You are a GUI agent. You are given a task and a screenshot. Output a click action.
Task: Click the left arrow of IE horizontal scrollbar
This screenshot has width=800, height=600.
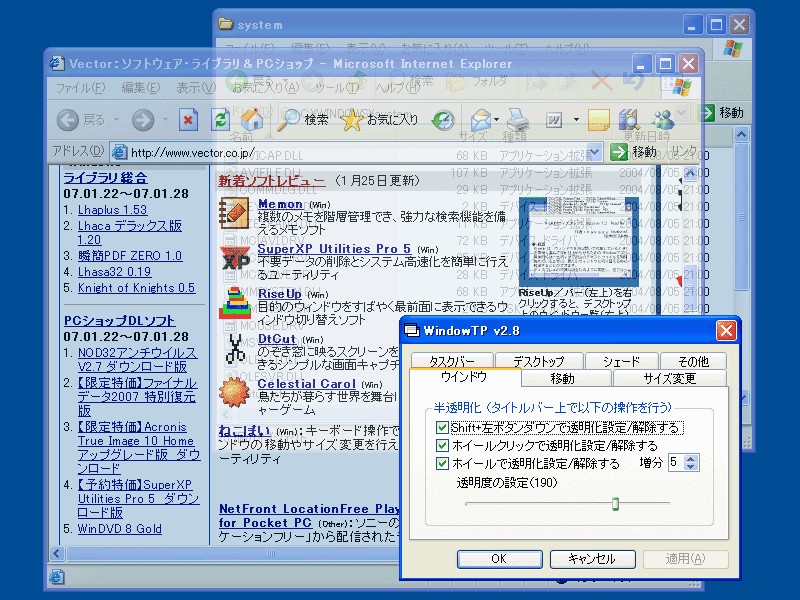pos(57,553)
